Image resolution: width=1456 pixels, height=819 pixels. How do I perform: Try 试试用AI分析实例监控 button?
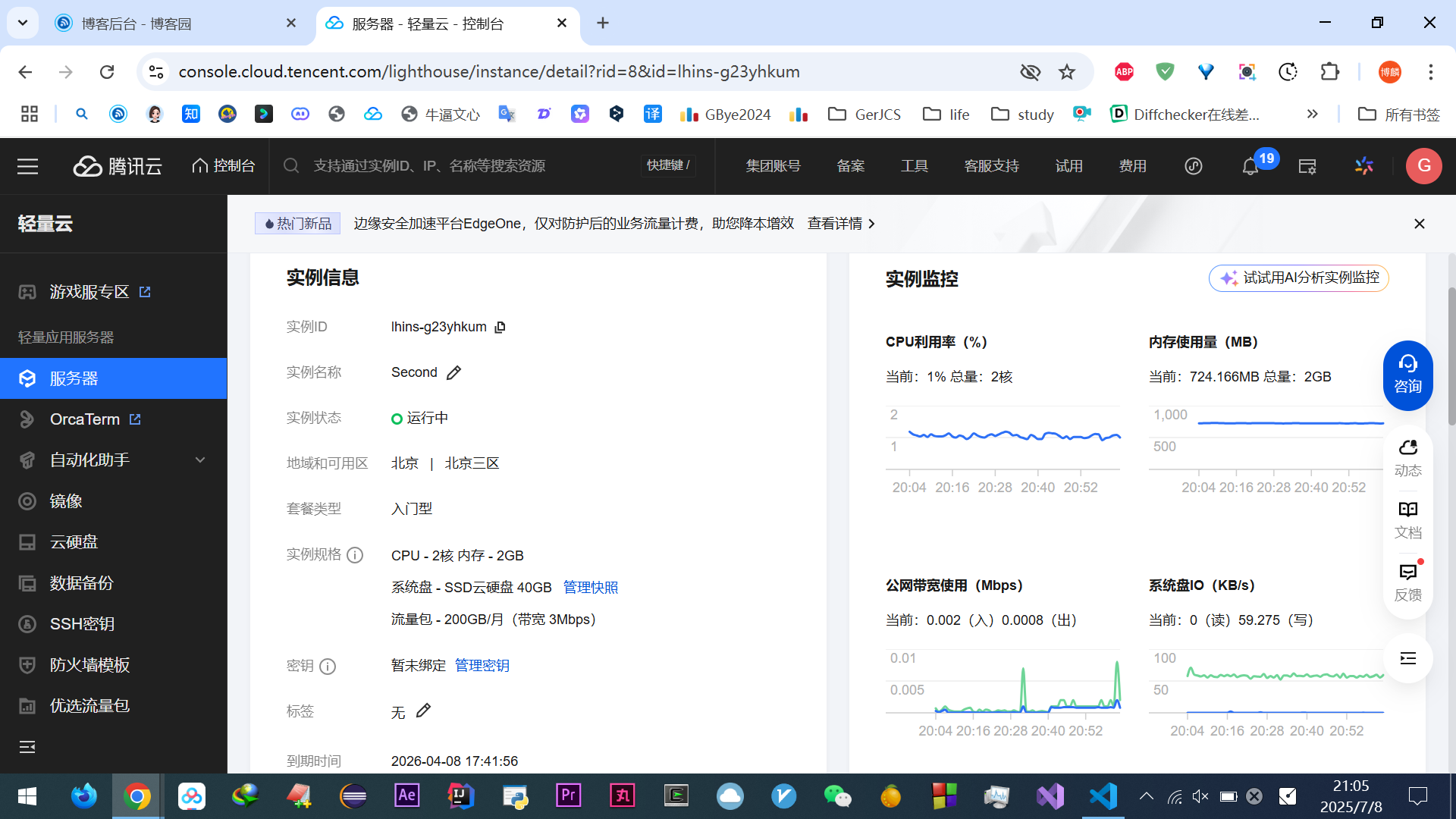pyautogui.click(x=1298, y=278)
